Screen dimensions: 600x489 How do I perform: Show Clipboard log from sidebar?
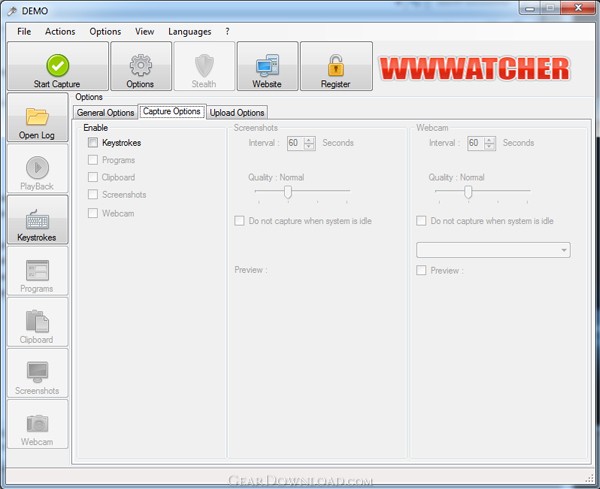38,322
